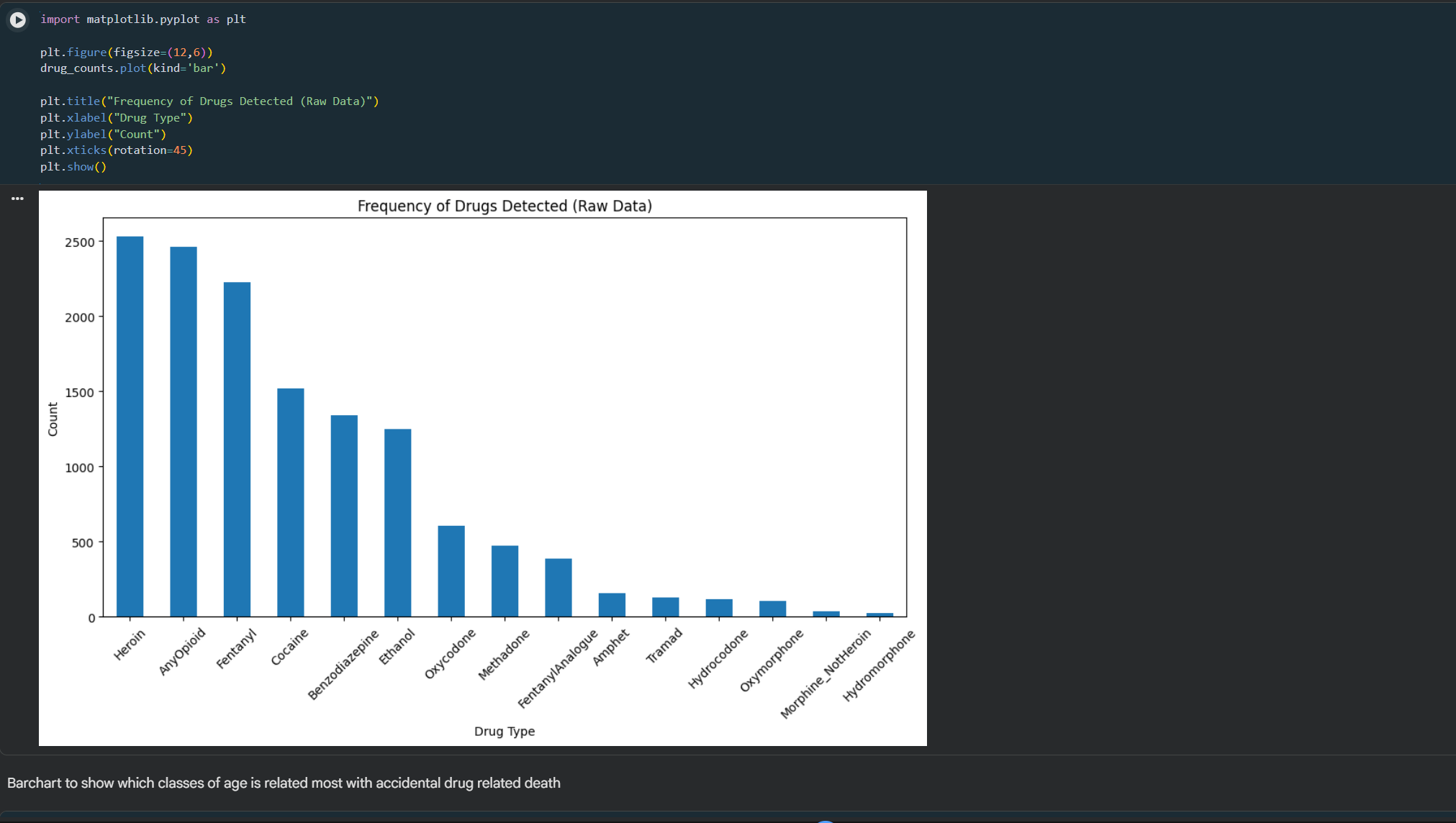Place cursor in the import matplotlib line

point(143,19)
